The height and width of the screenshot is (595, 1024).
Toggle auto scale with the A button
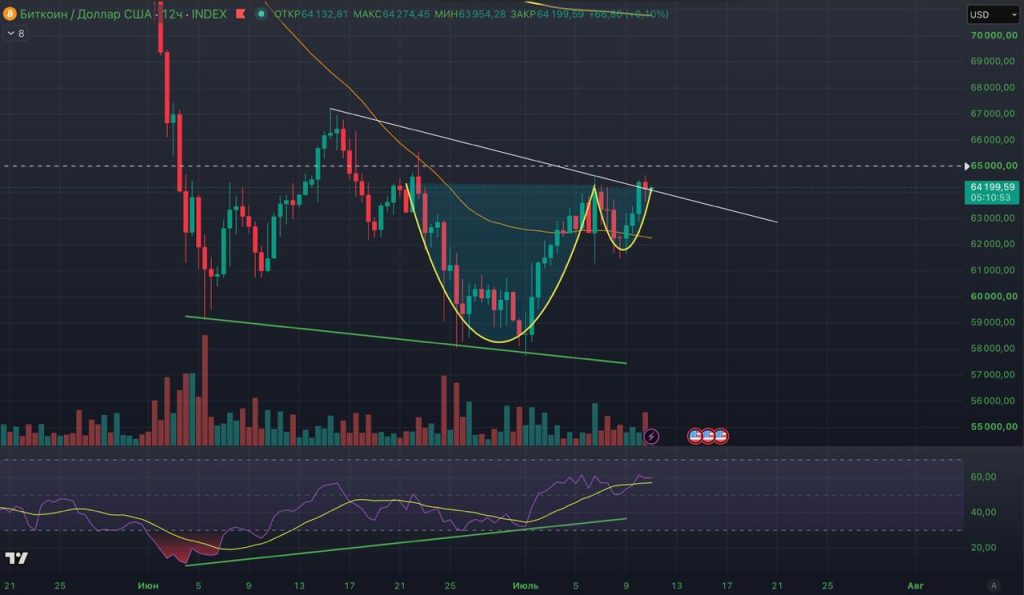point(993,585)
